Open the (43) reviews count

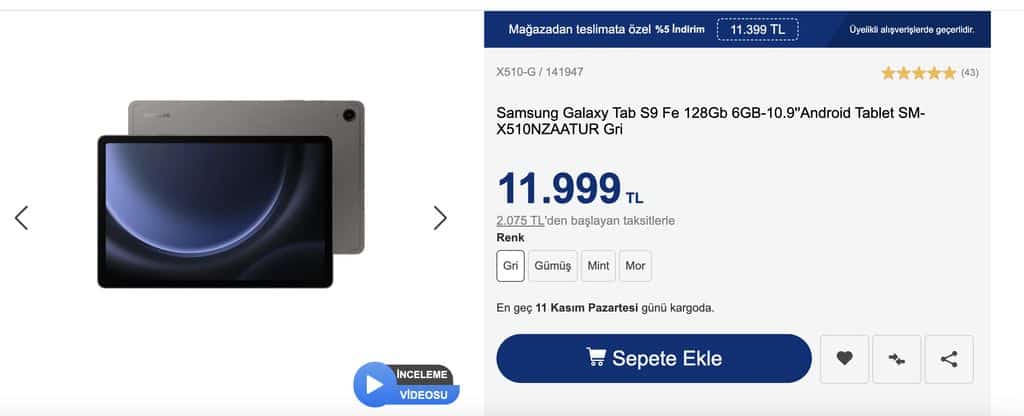tap(970, 73)
